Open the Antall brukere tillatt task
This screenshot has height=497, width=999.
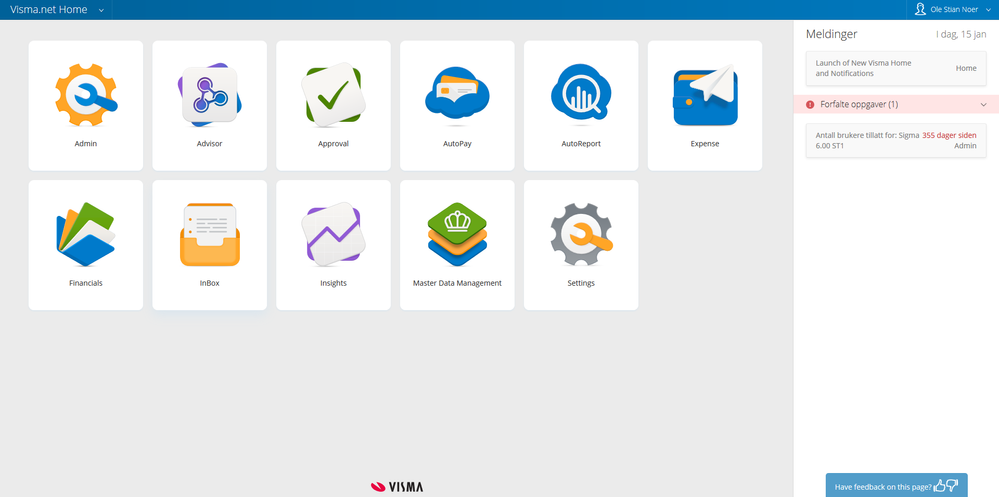pos(896,141)
